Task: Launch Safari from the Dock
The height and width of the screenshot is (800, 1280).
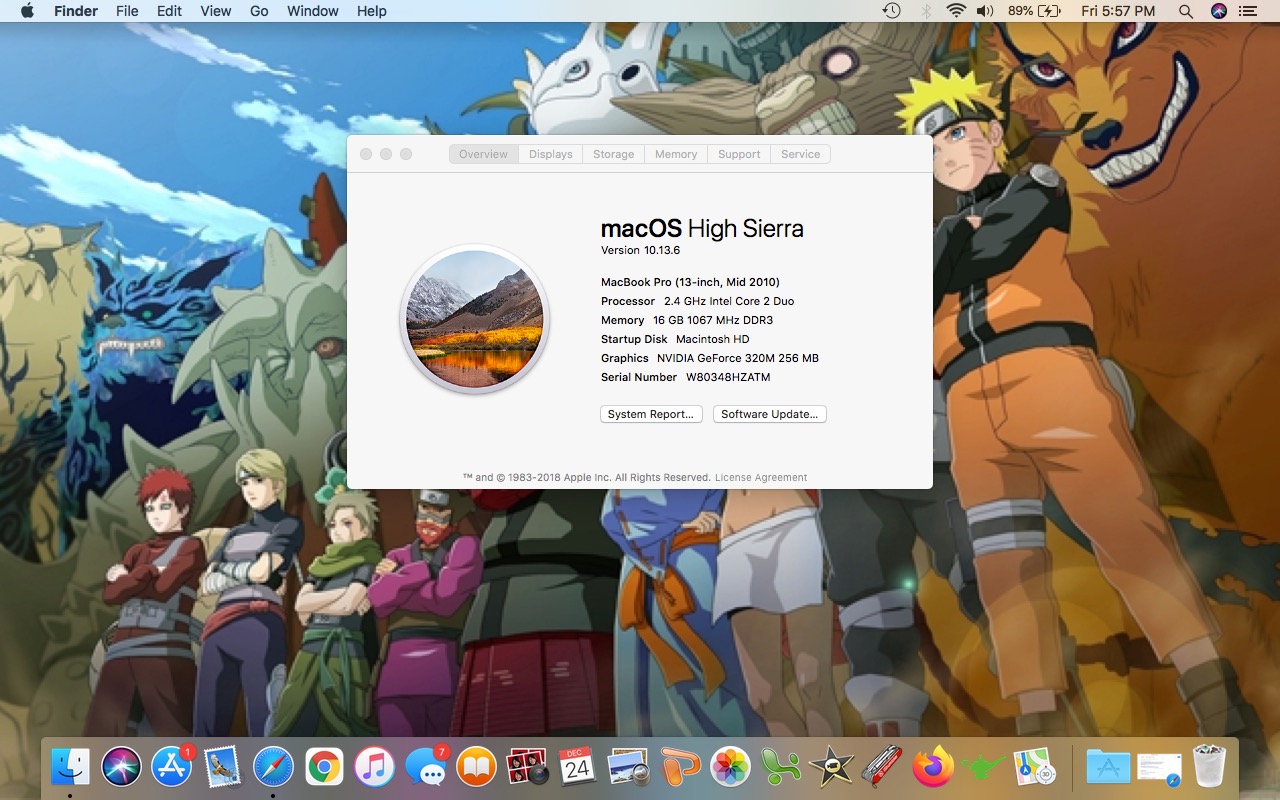Action: coord(273,767)
